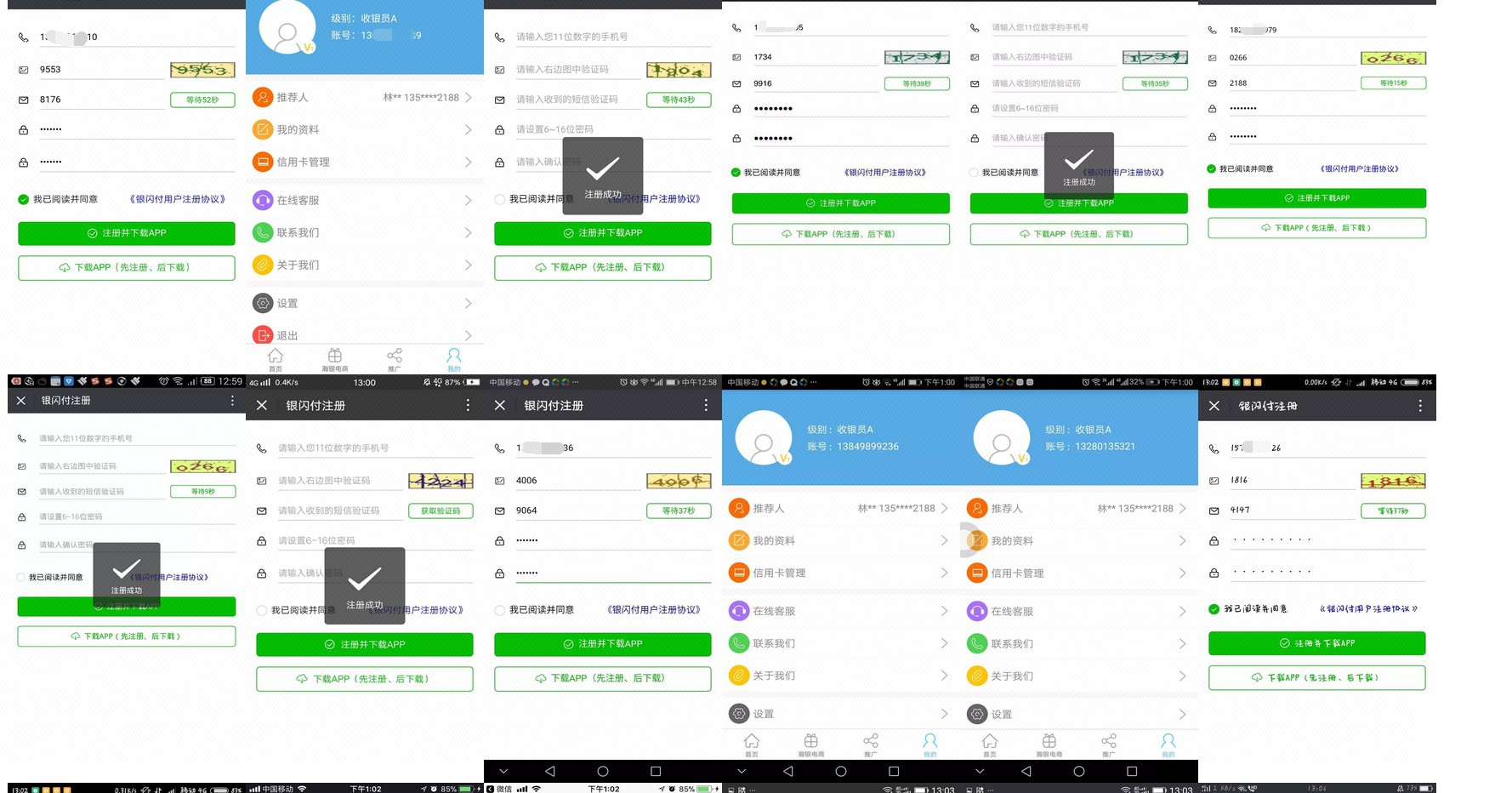This screenshot has height=793, width=1512.
Task: Click the 获取验证码 button
Action: [x=441, y=511]
